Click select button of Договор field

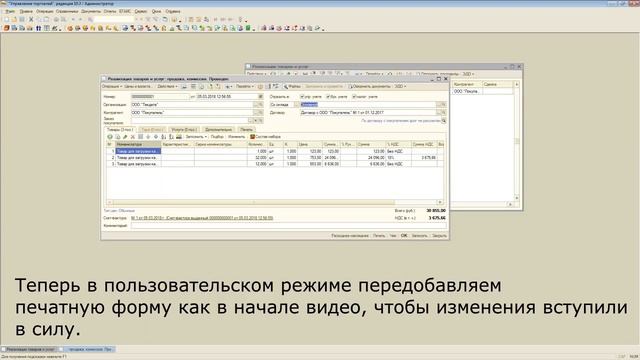(x=439, y=113)
